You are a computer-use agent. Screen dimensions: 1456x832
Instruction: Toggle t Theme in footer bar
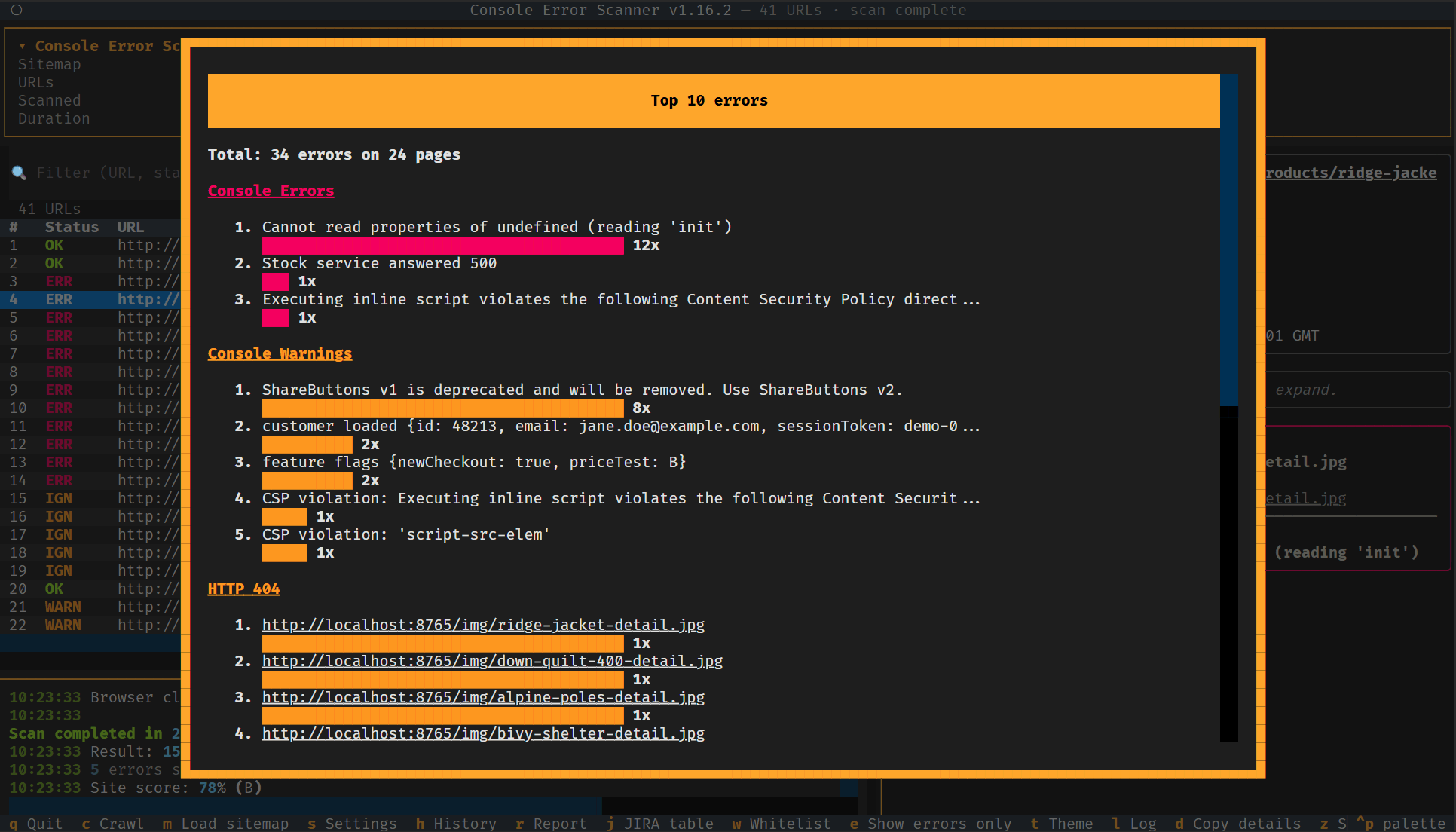click(1062, 824)
